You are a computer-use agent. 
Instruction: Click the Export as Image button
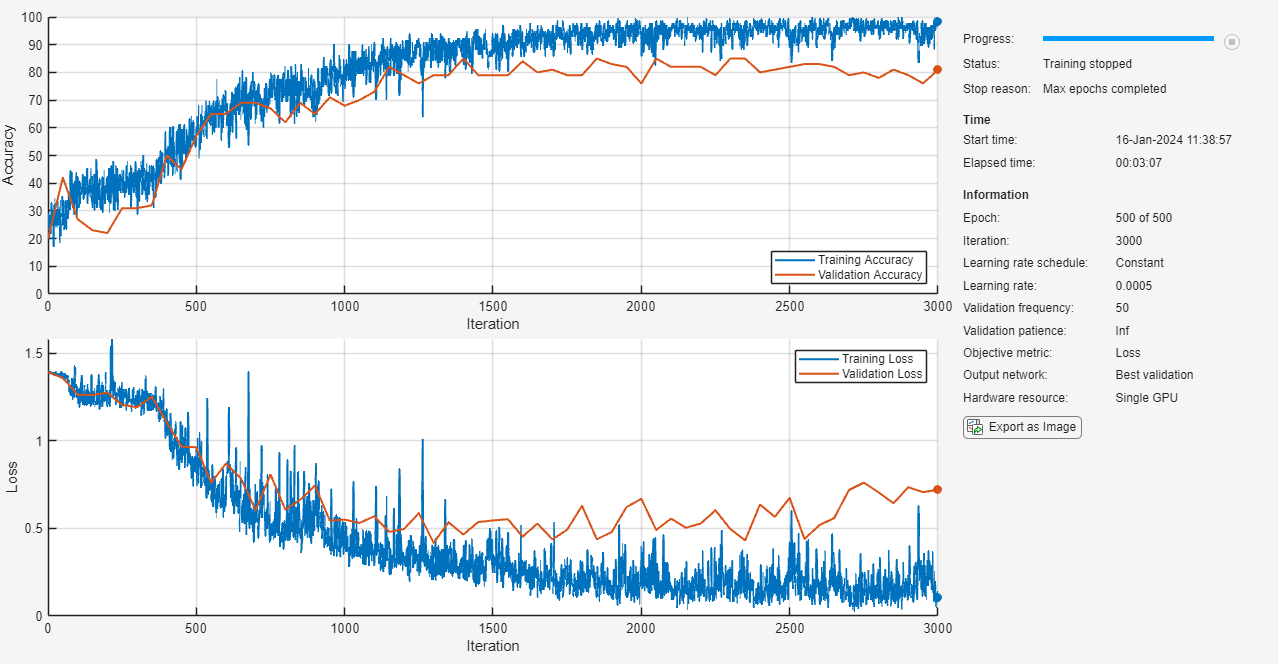[1022, 427]
